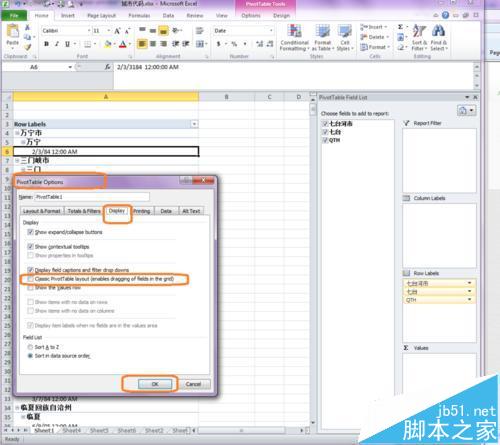Screen dimensions: 500x445
Task: Open Cell Styles gallery
Action: 345,38
